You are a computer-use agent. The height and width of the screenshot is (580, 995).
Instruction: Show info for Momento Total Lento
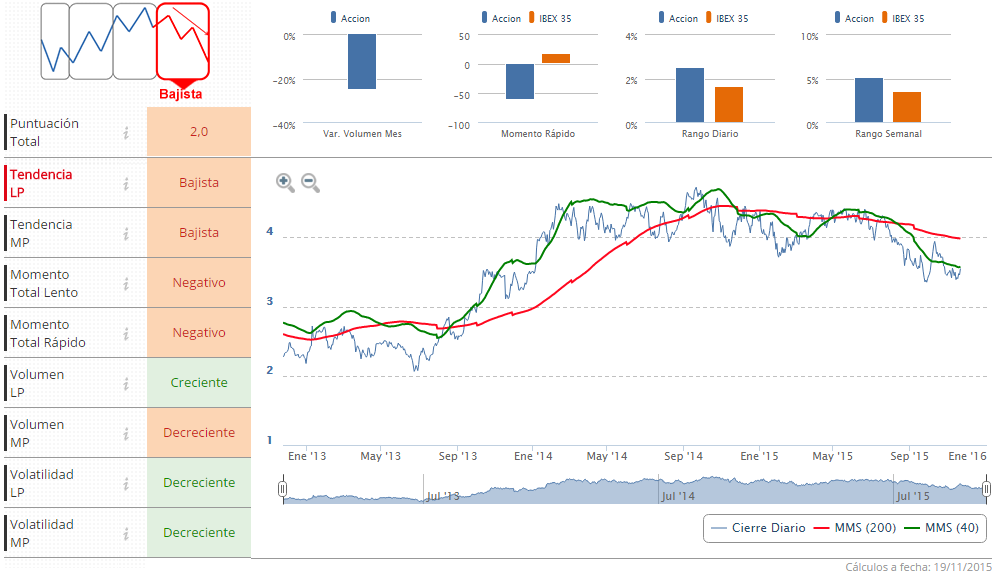126,283
